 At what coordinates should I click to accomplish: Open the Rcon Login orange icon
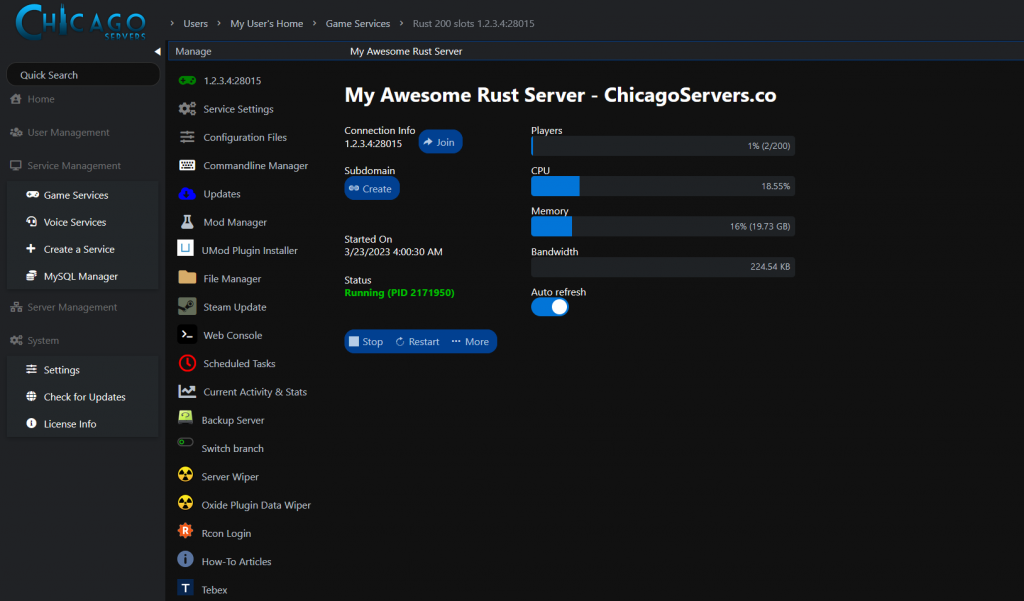pyautogui.click(x=185, y=530)
